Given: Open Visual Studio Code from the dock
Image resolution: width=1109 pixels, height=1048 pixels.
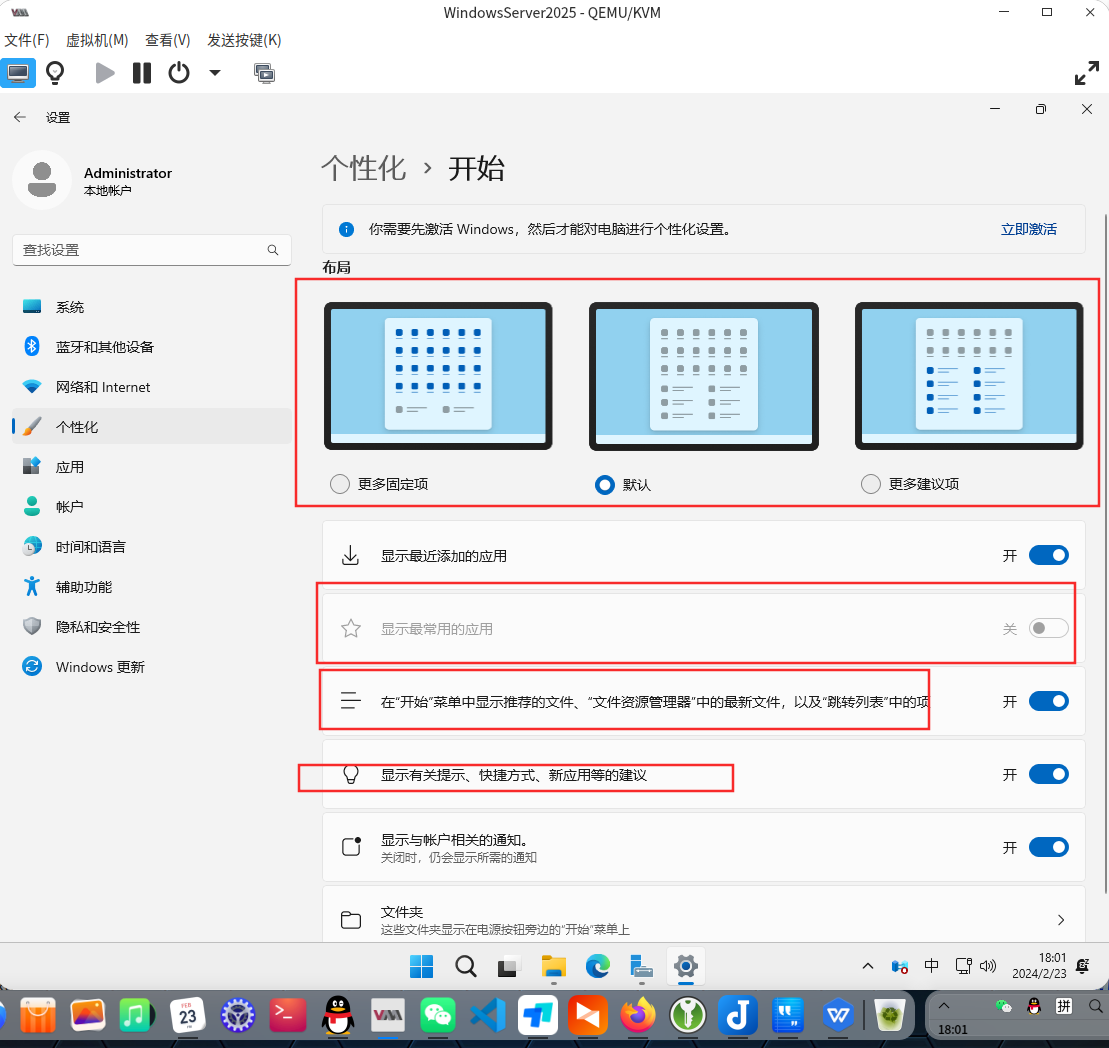Looking at the screenshot, I should 488,1016.
